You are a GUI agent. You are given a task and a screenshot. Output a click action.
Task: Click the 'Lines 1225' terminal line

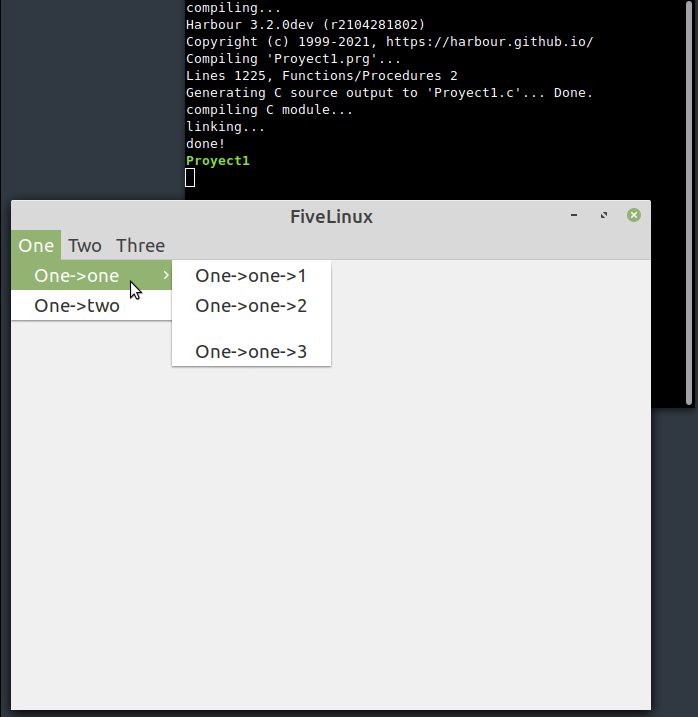322,76
